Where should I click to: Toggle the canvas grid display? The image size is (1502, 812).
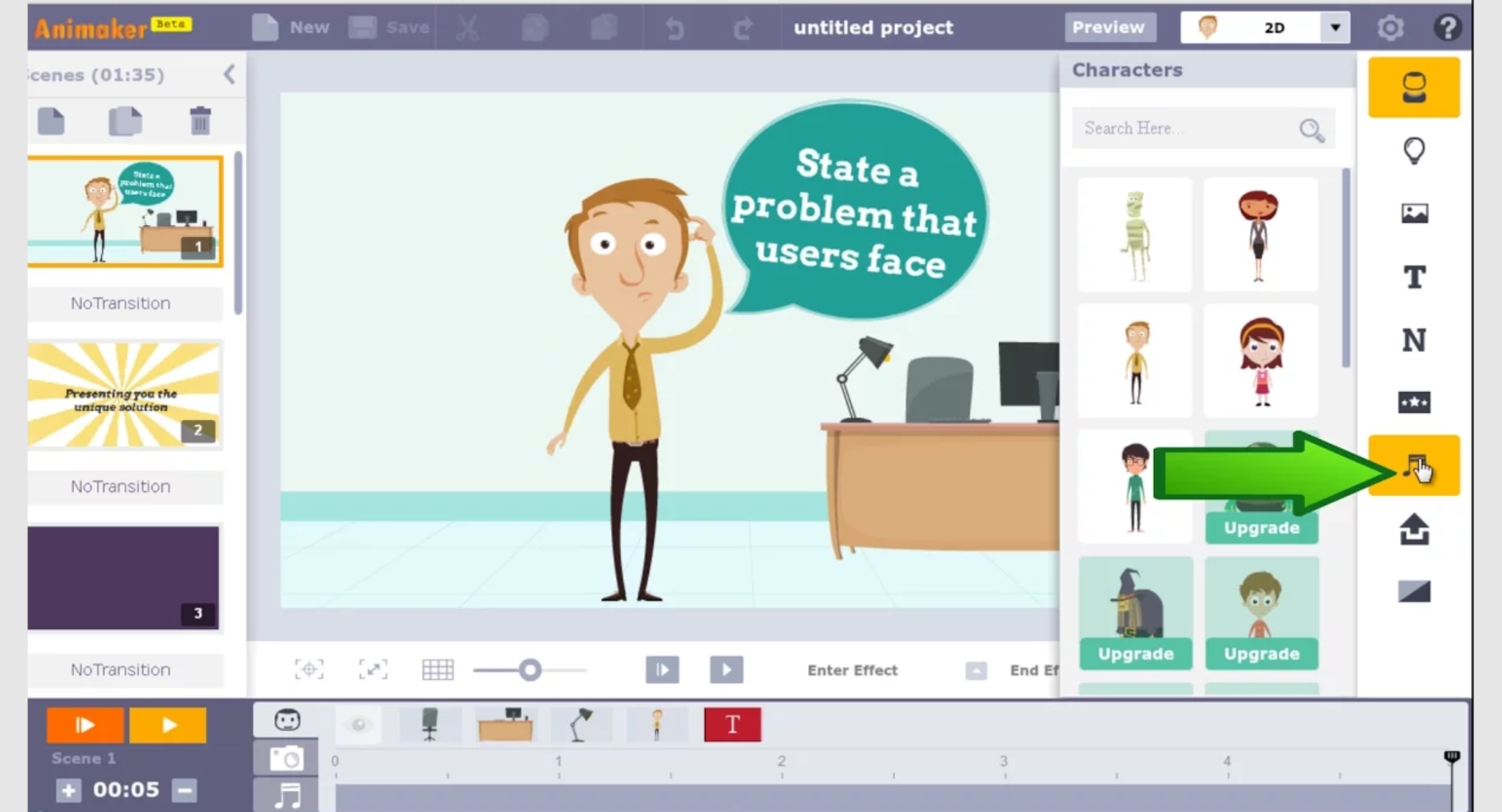437,670
